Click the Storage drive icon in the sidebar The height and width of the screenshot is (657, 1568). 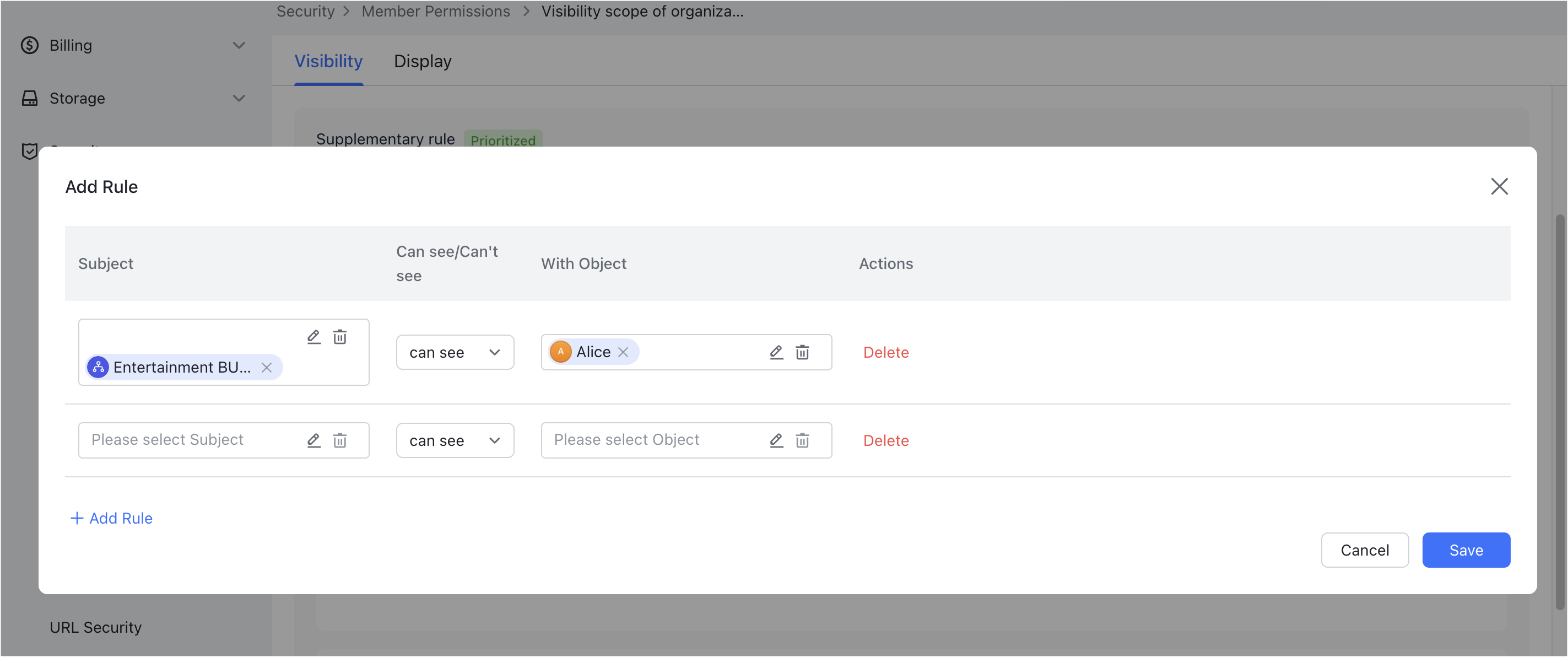point(29,98)
